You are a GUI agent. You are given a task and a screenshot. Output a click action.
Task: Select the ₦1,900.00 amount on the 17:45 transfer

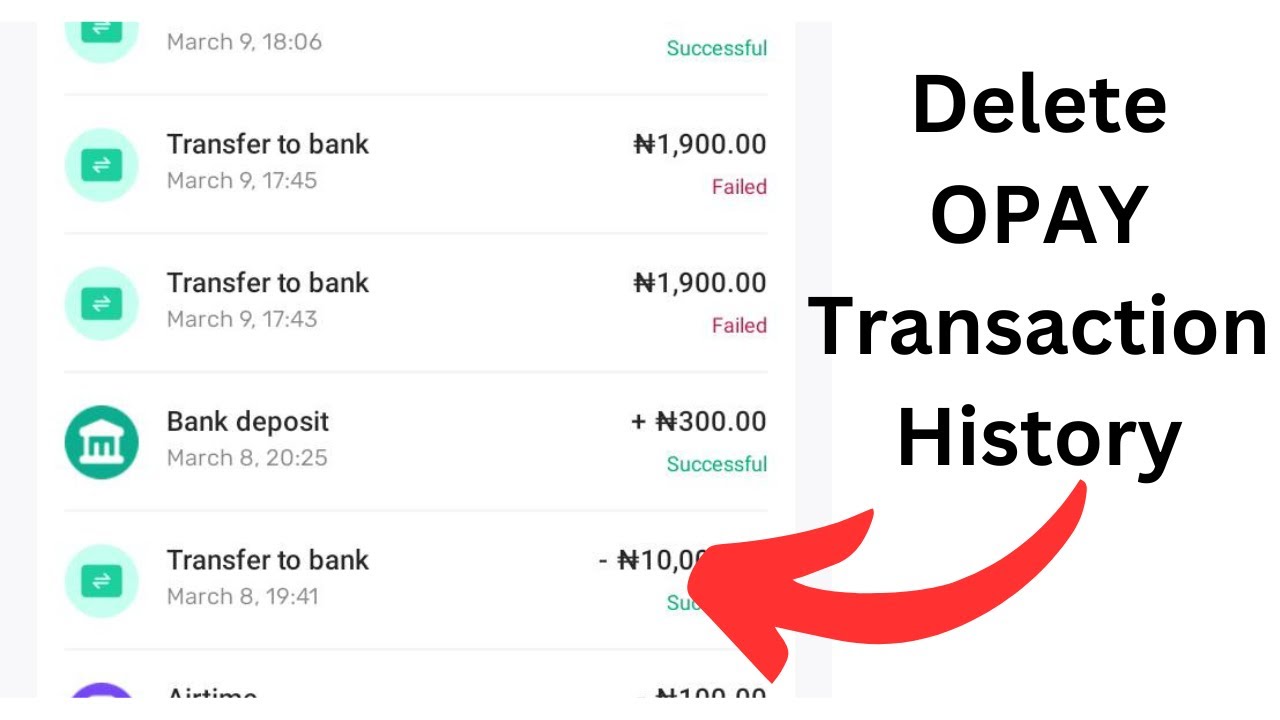(x=700, y=145)
